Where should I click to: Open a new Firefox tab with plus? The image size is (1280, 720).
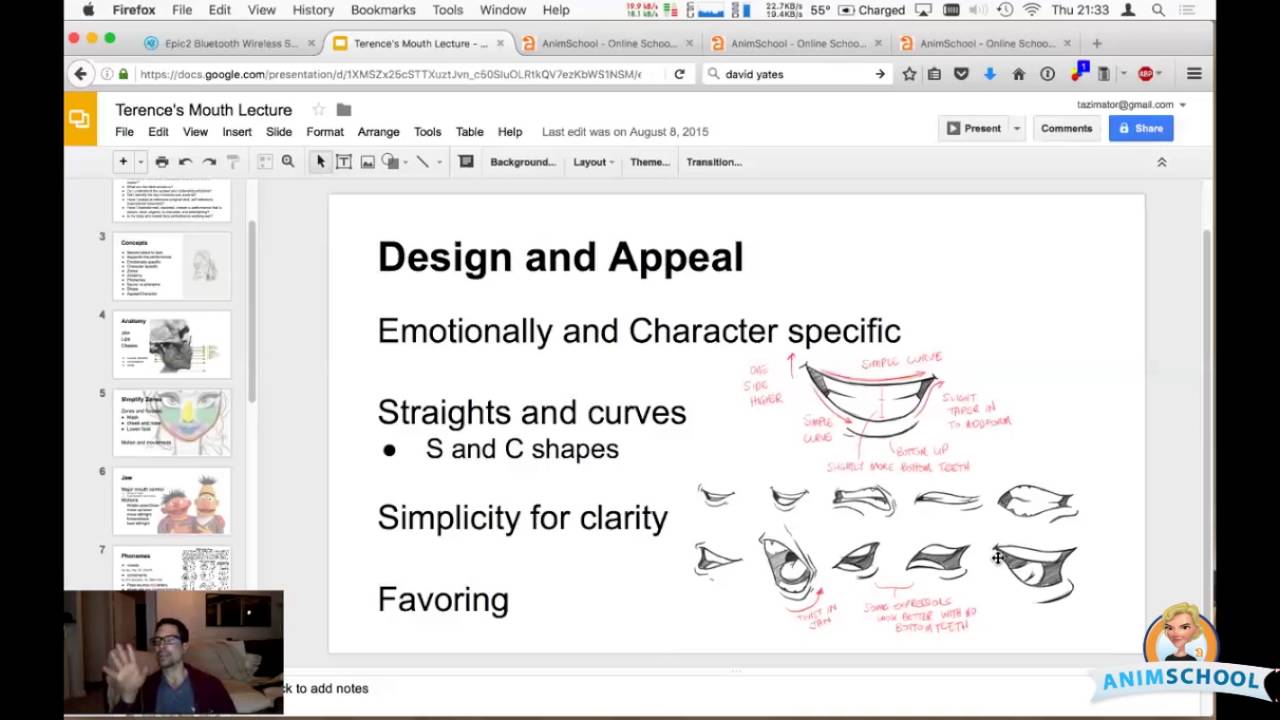1096,44
